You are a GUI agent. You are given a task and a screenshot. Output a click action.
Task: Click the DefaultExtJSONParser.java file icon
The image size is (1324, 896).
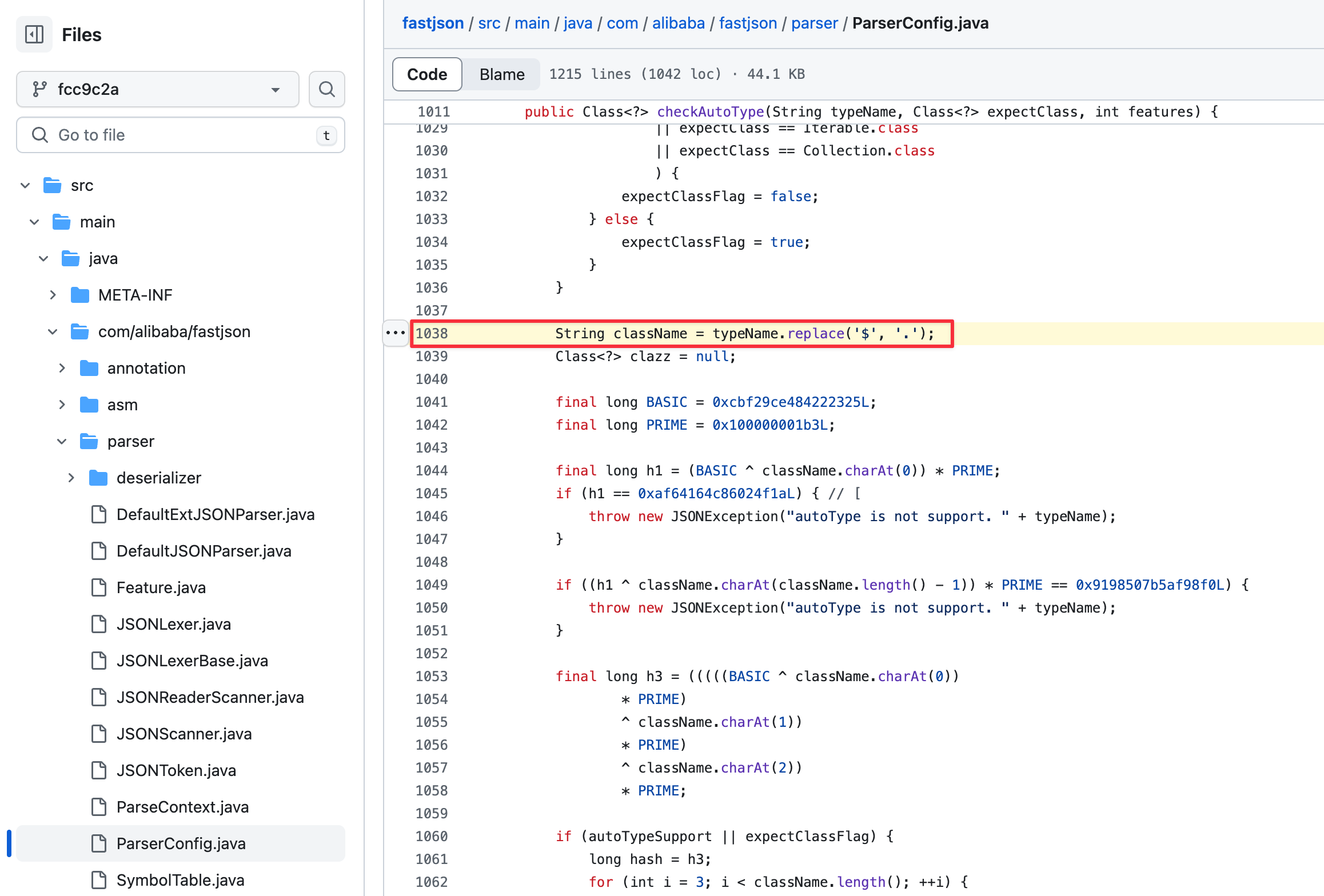[x=99, y=514]
